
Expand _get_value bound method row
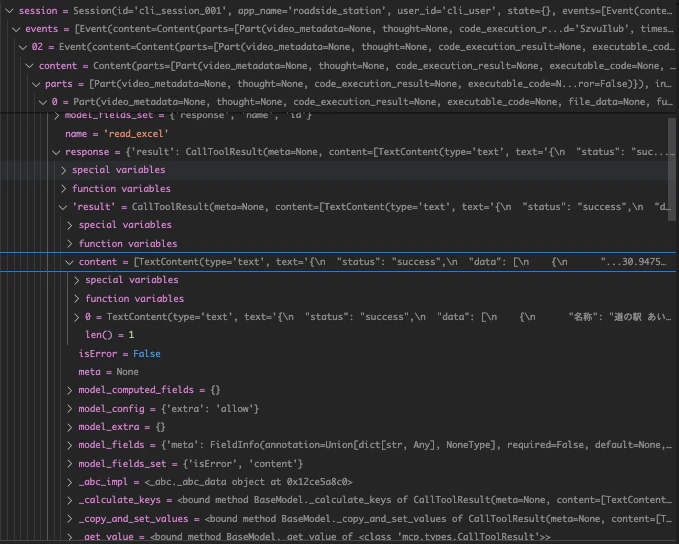[x=70, y=537]
